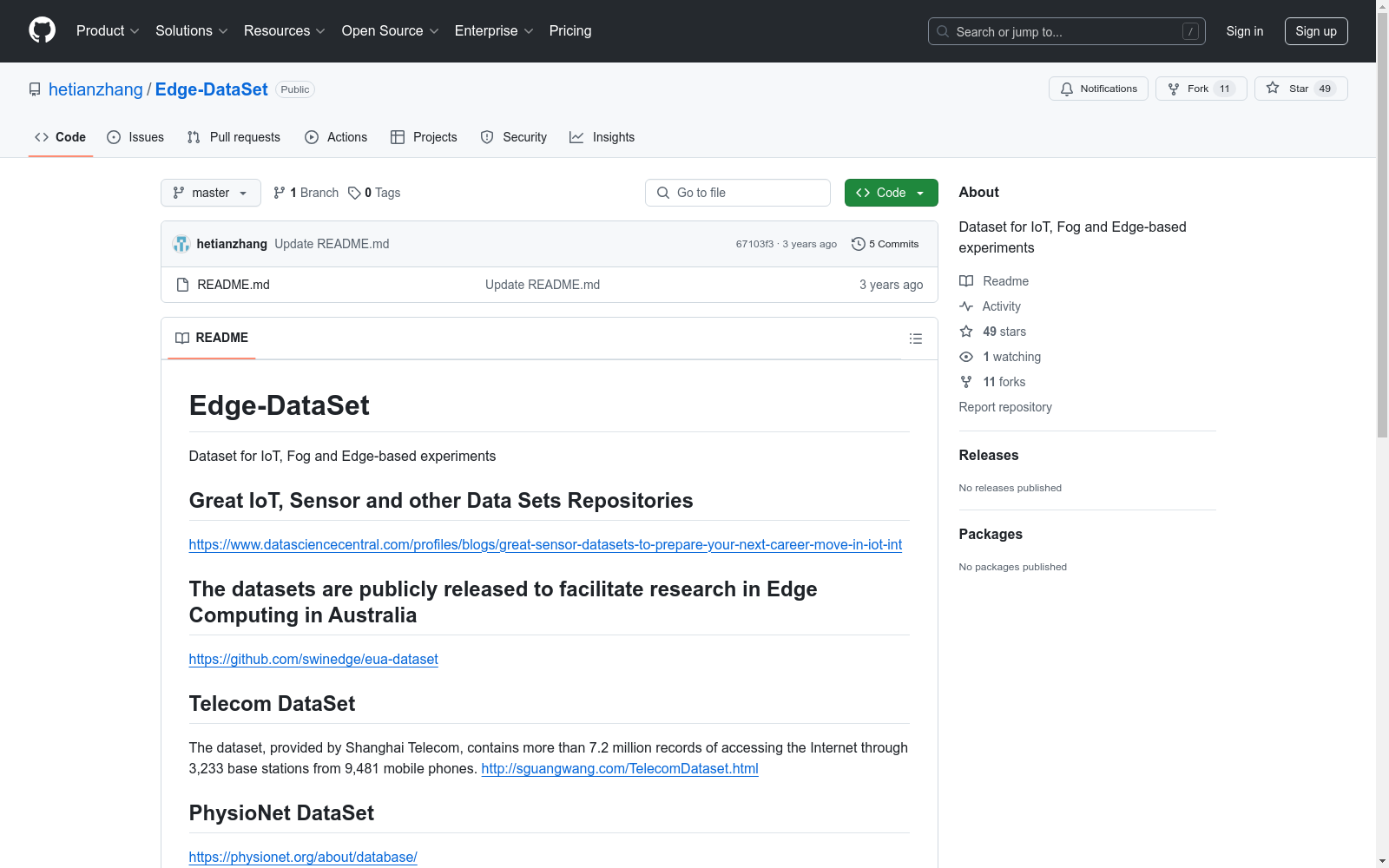Select the README tab heading
This screenshot has width=1389, height=868.
pyautogui.click(x=212, y=338)
